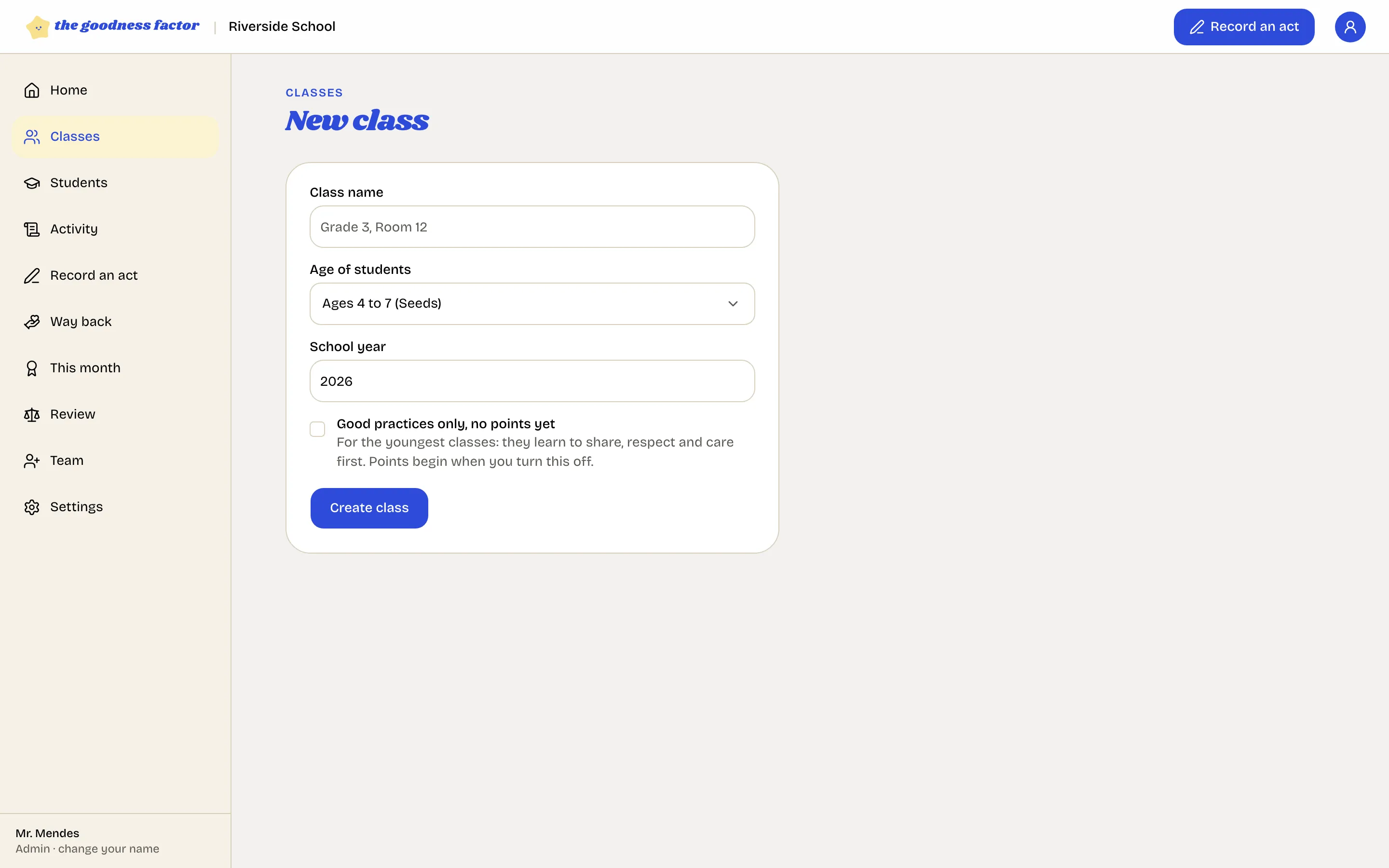Click the Activity scroll icon
The image size is (1389, 868).
[x=31, y=229]
